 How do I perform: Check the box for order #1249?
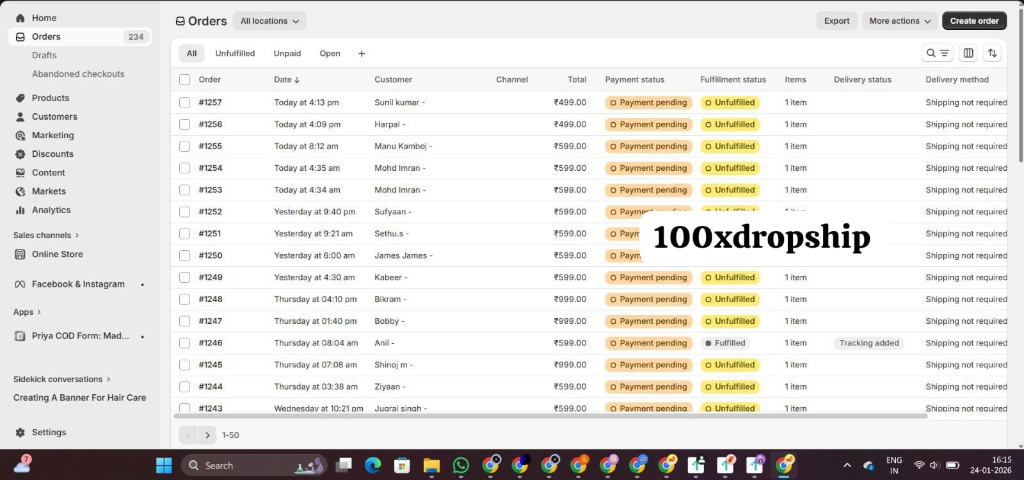coord(185,278)
